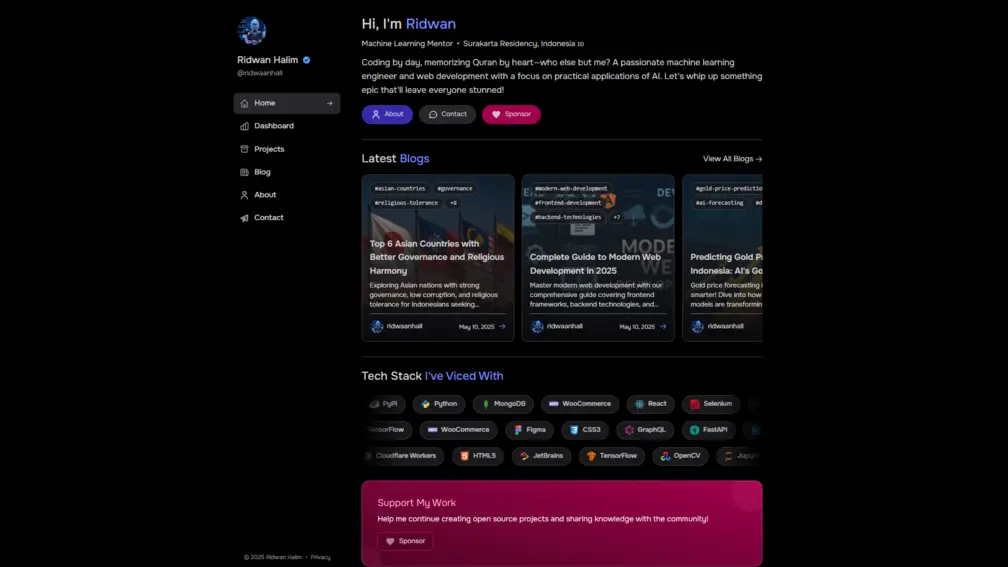Click the #governance tag
The image size is (1008, 567).
pos(454,188)
